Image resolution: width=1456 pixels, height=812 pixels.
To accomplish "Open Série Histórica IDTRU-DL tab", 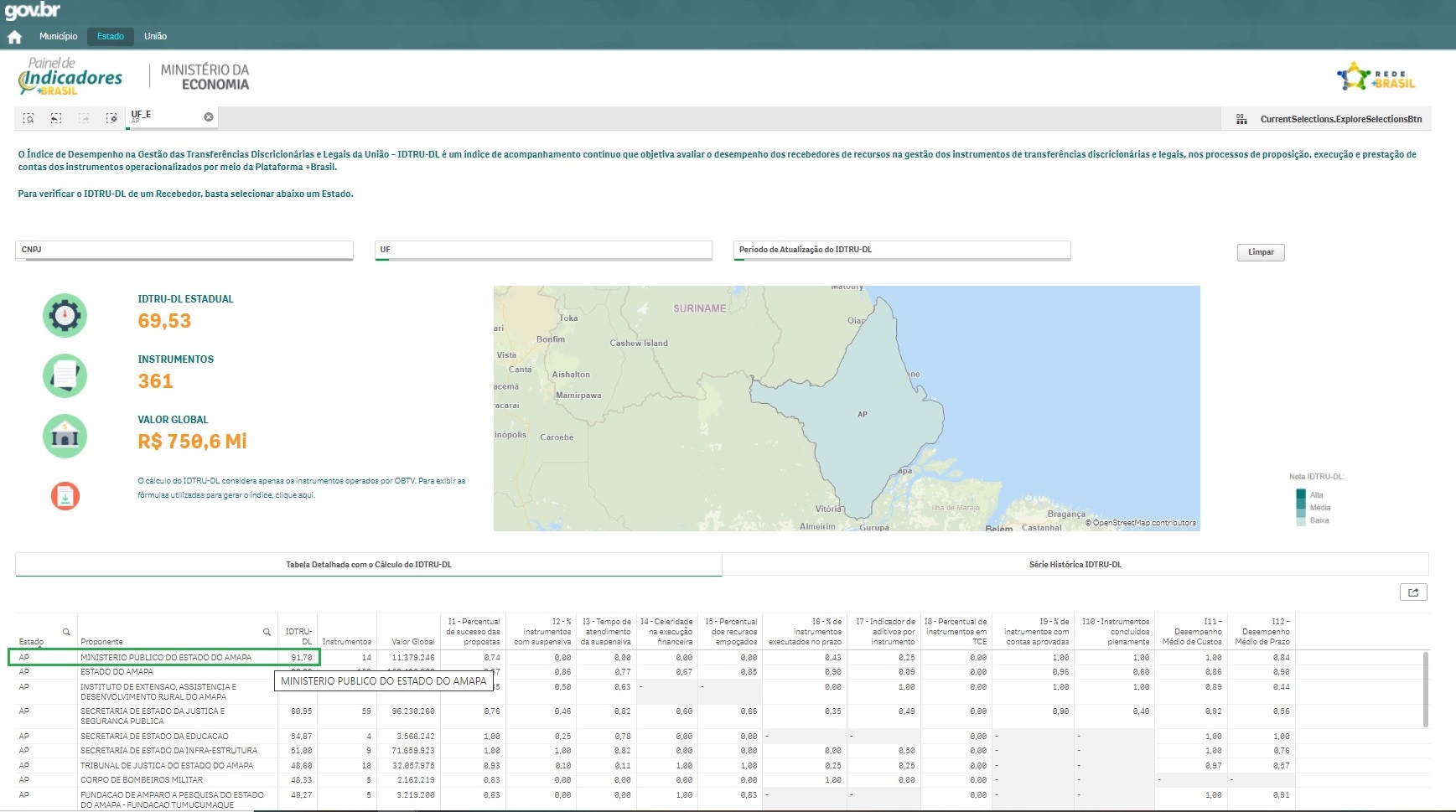I will pos(1075,565).
